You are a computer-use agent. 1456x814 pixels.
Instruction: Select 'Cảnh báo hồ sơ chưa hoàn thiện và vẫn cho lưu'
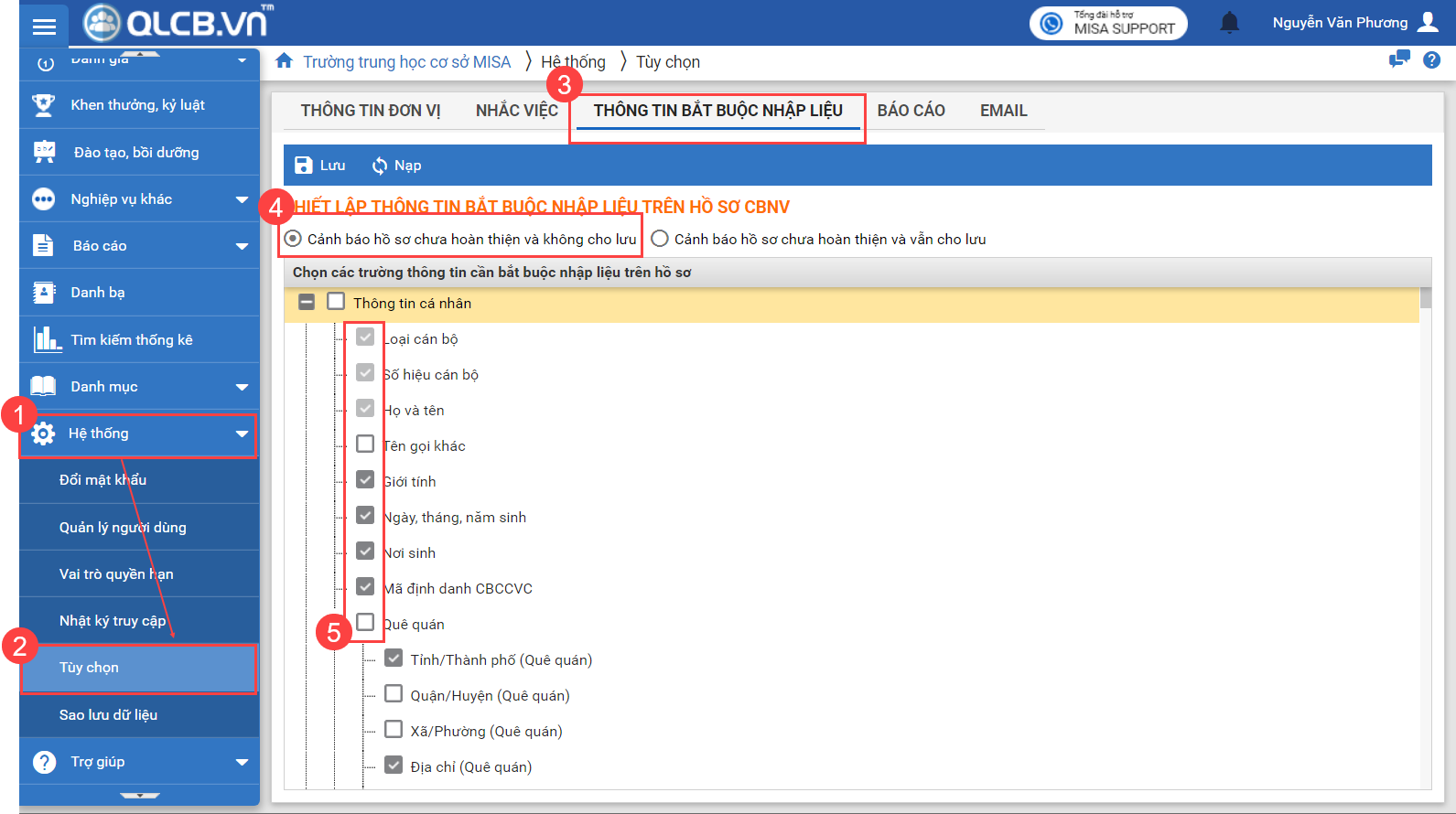[x=660, y=239]
